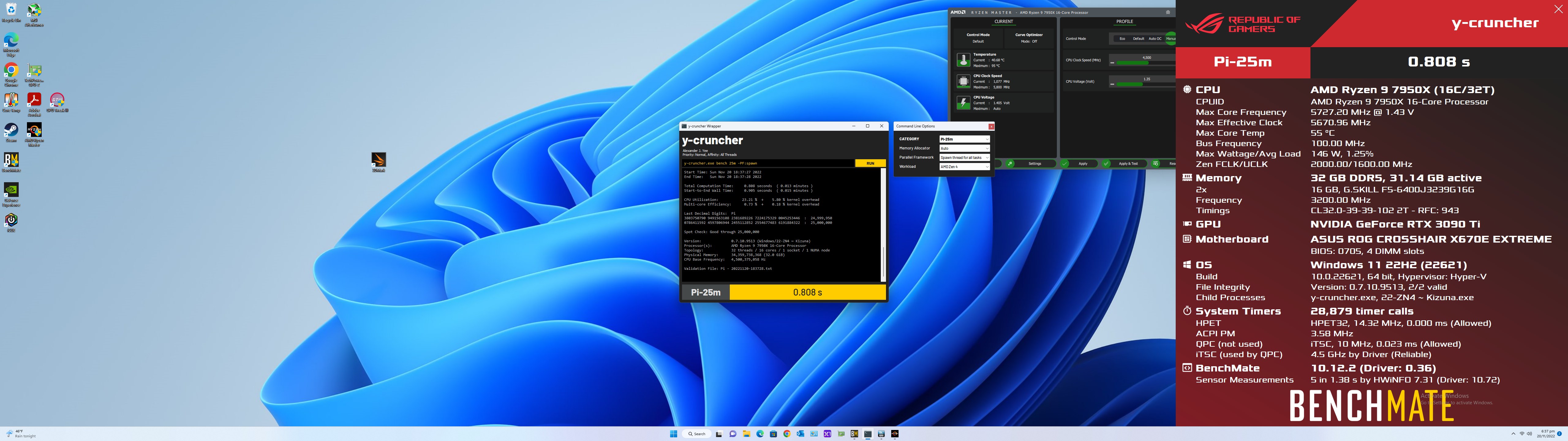Open the Workload dropdown showing AMD Zen 4
The height and width of the screenshot is (441, 1568).
(x=964, y=166)
